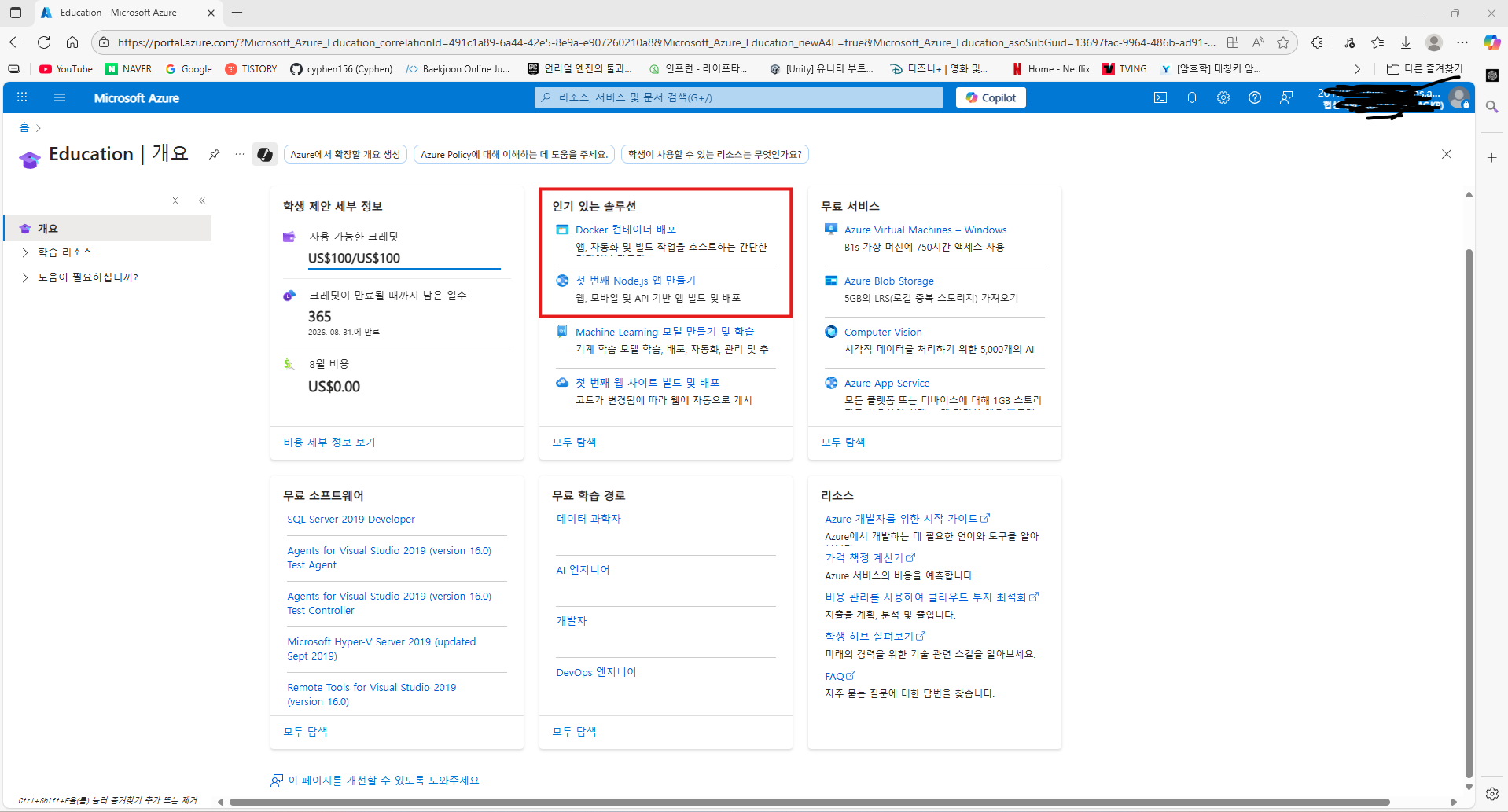Viewport: 1508px width, 812px height.
Task: Open Computer Vision free service link
Action: pos(883,332)
